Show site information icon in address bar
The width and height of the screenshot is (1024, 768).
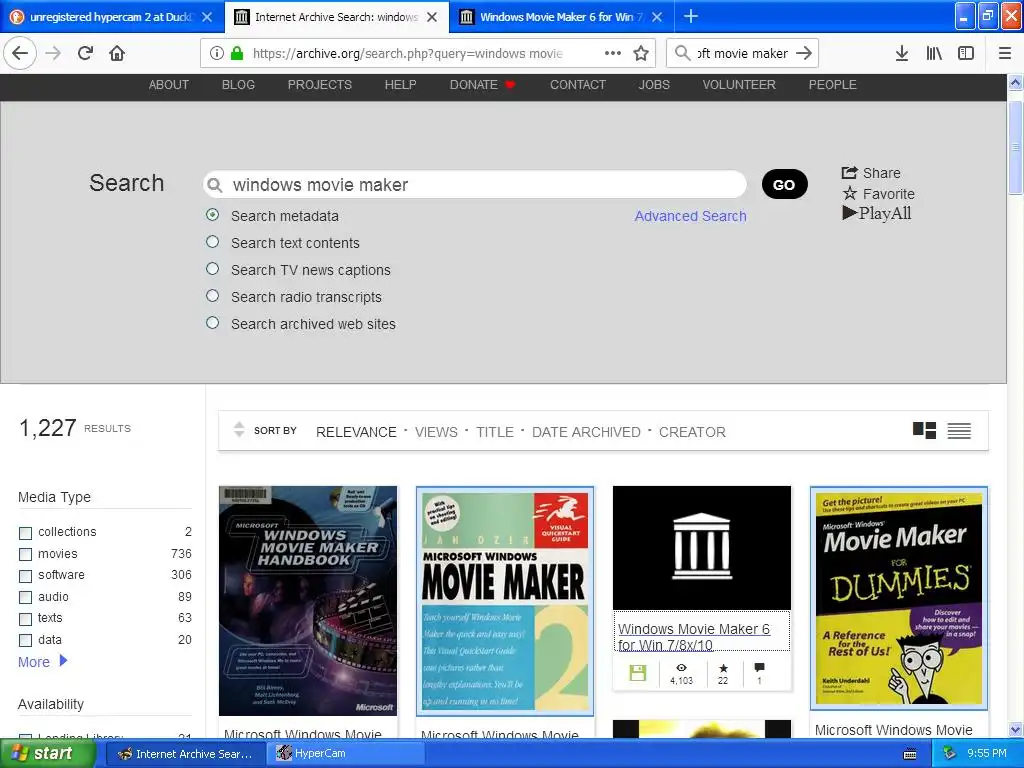tap(217, 54)
